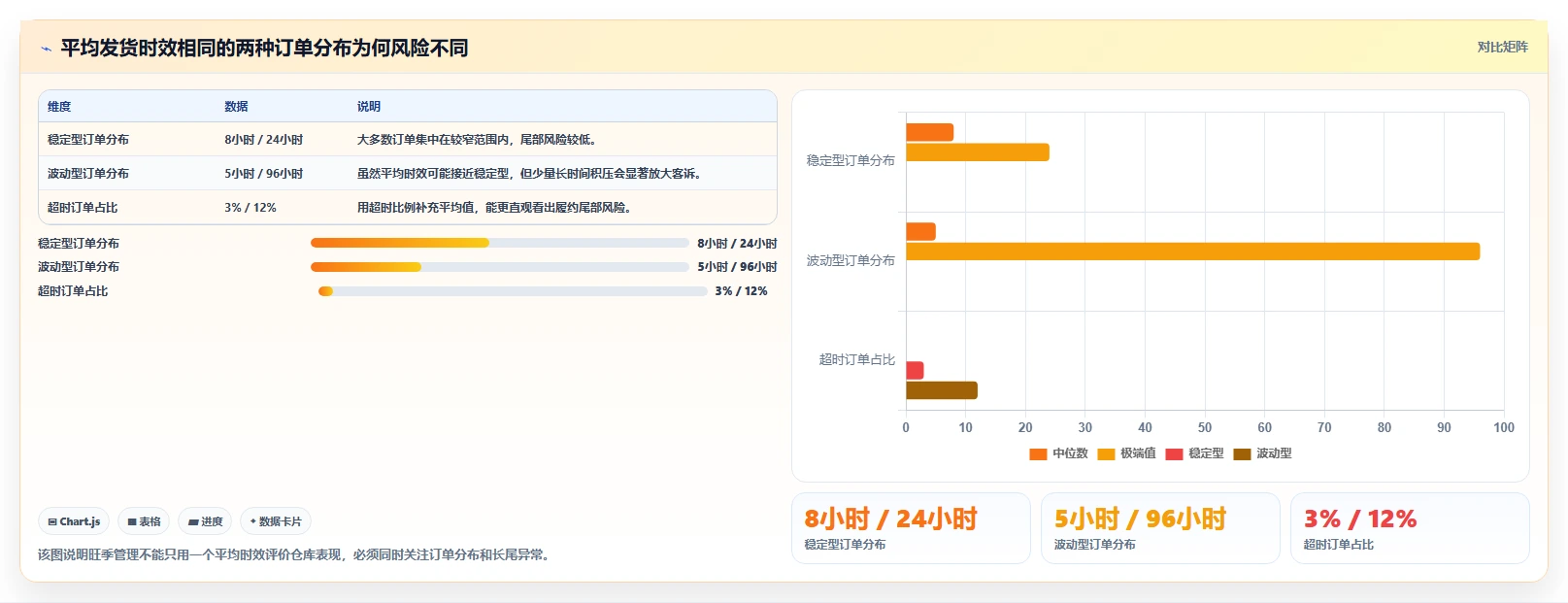The width and height of the screenshot is (1568, 603).
Task: Click chart axis label 波动型订单分布
Action: pyautogui.click(x=851, y=261)
